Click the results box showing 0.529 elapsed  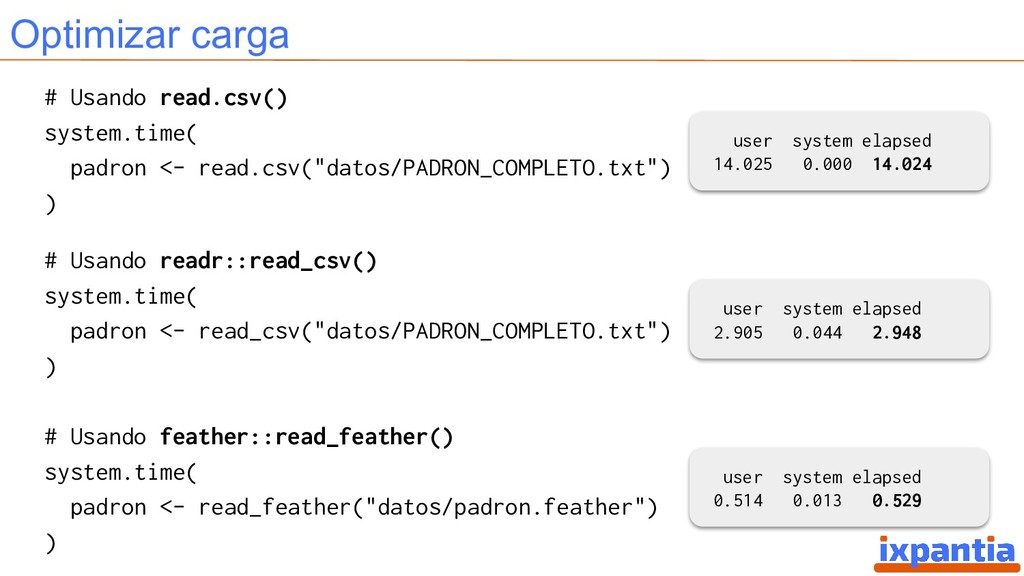839,487
